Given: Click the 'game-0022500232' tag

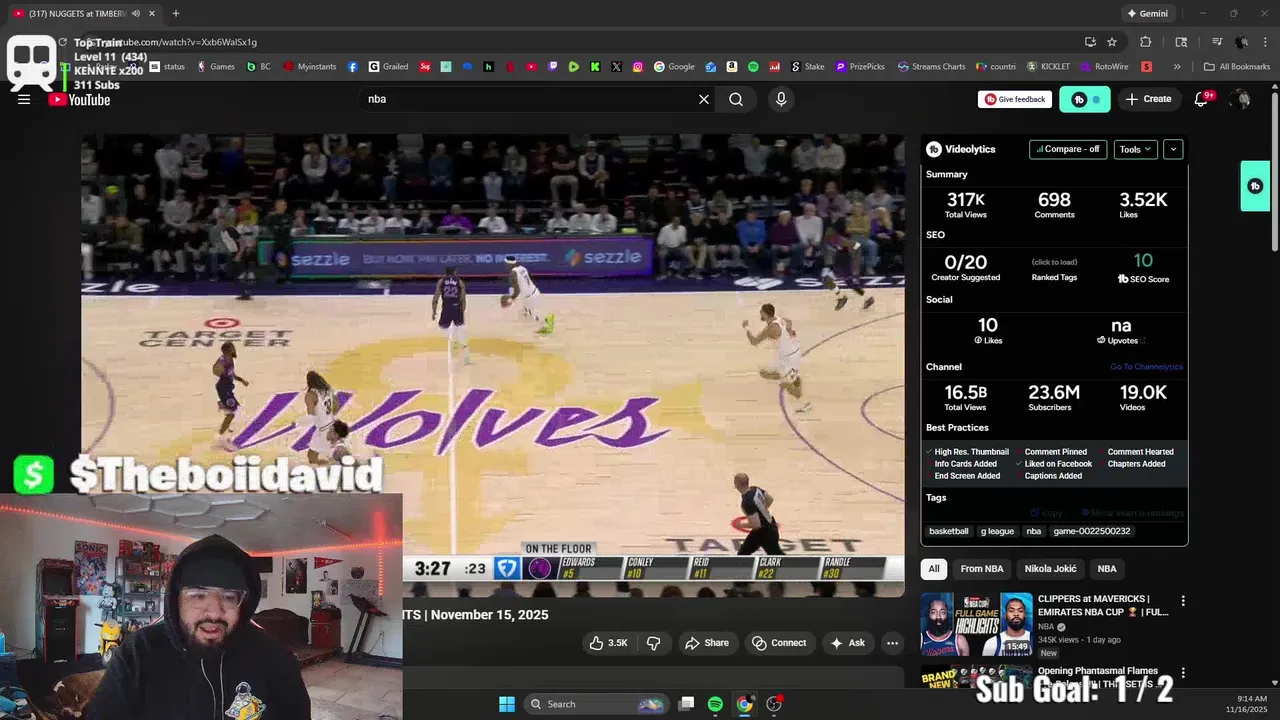Looking at the screenshot, I should pyautogui.click(x=1092, y=531).
